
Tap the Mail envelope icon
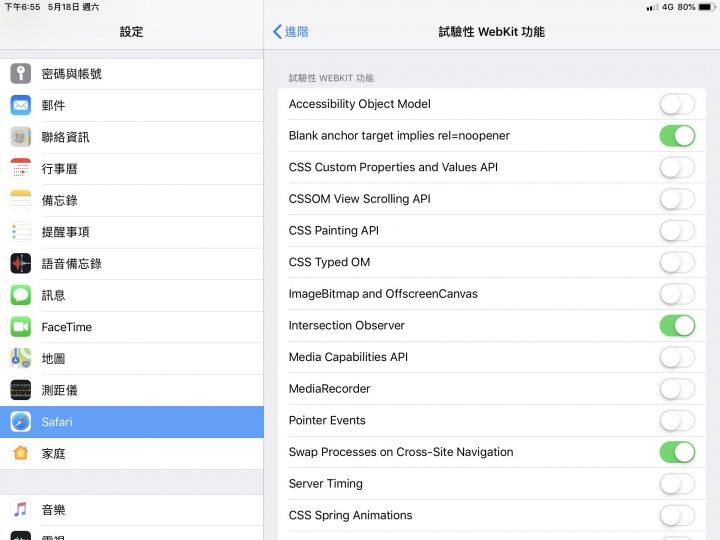[x=21, y=105]
